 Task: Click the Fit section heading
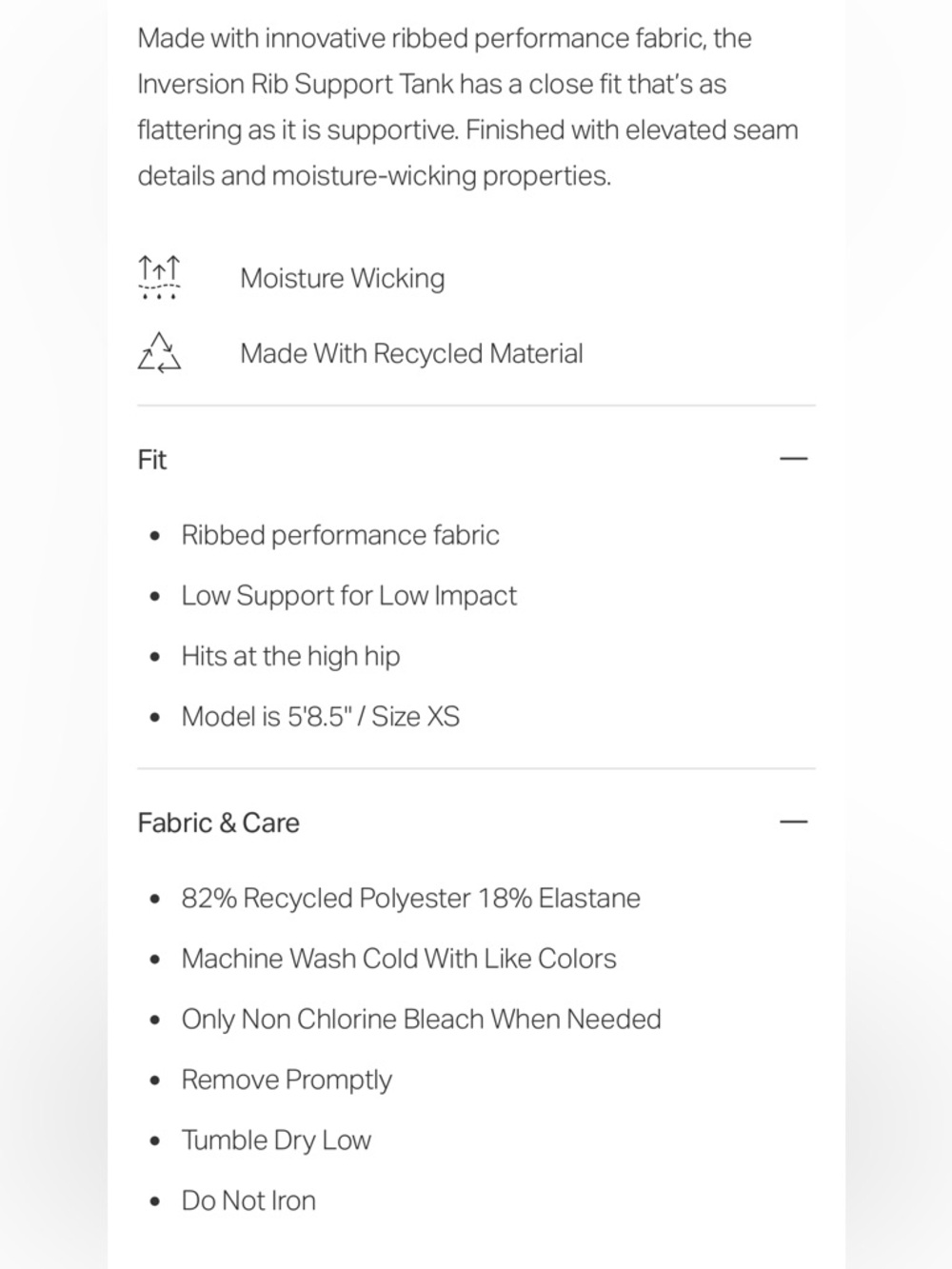point(152,460)
